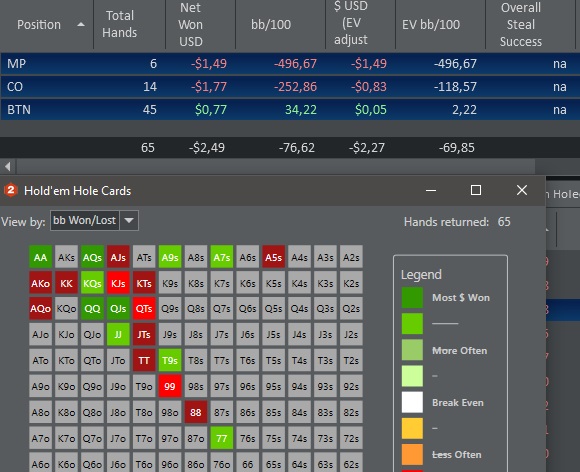
Task: Select the JJ hole card cell
Action: point(118,334)
